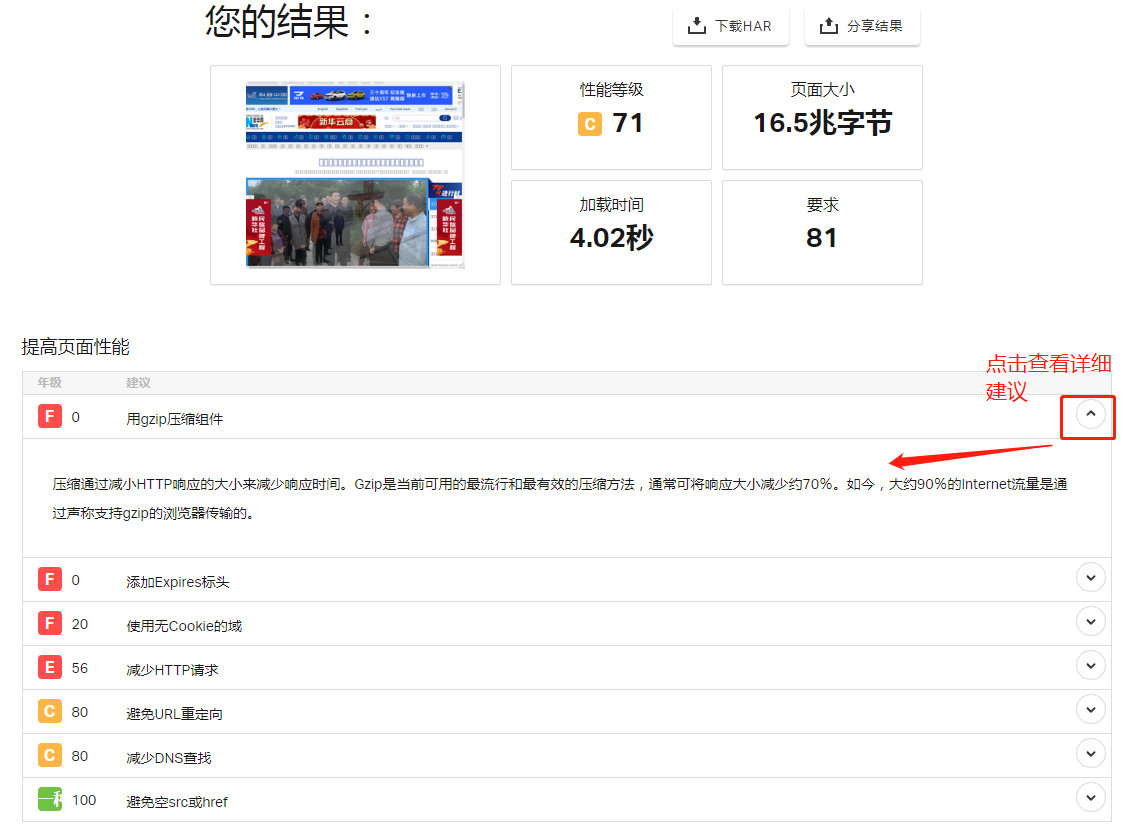Click the green grade badge for 避免空src或href
This screenshot has height=836, width=1136.
tap(50, 800)
